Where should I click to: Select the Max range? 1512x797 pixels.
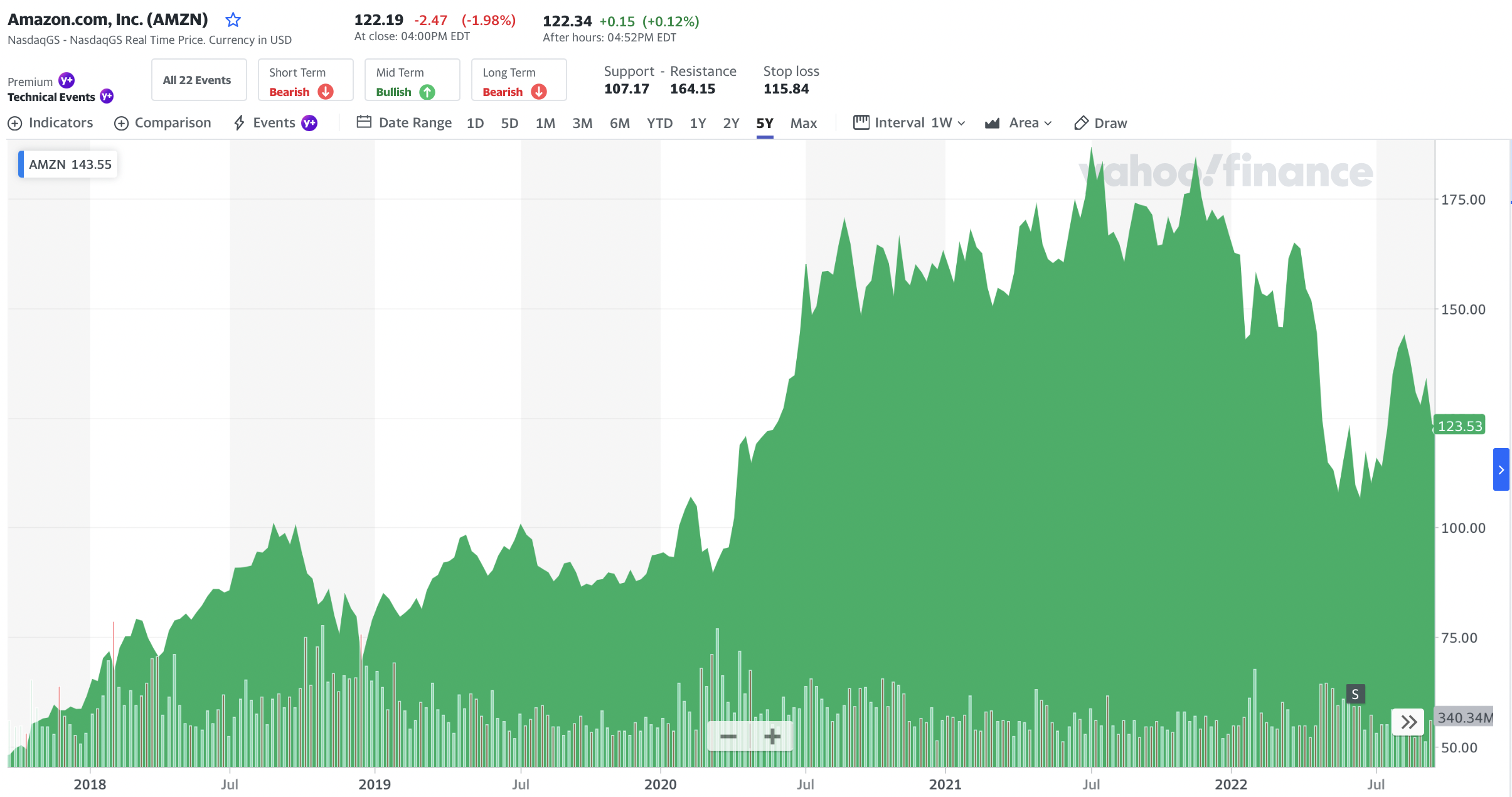tap(803, 123)
